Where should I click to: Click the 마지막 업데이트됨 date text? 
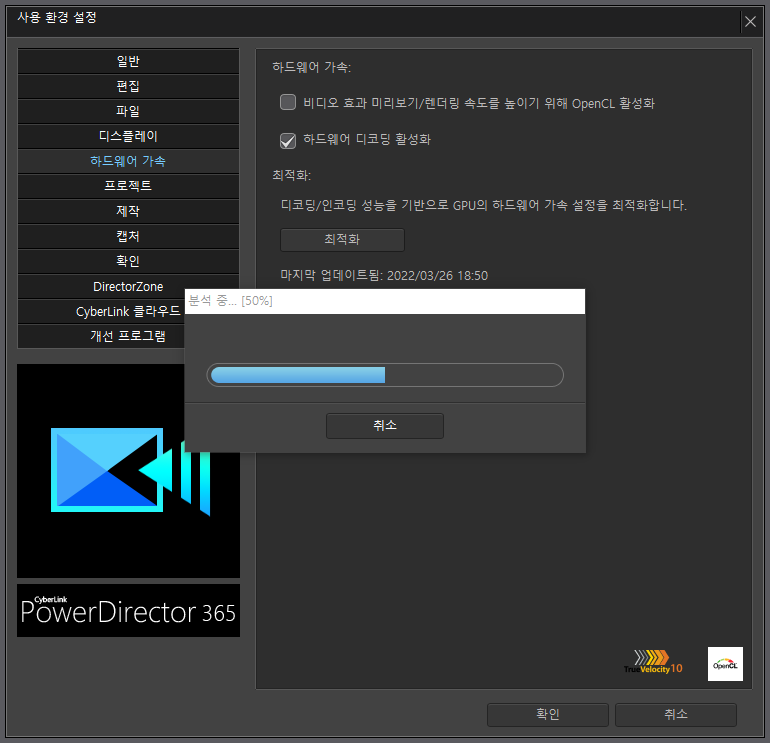tap(384, 275)
